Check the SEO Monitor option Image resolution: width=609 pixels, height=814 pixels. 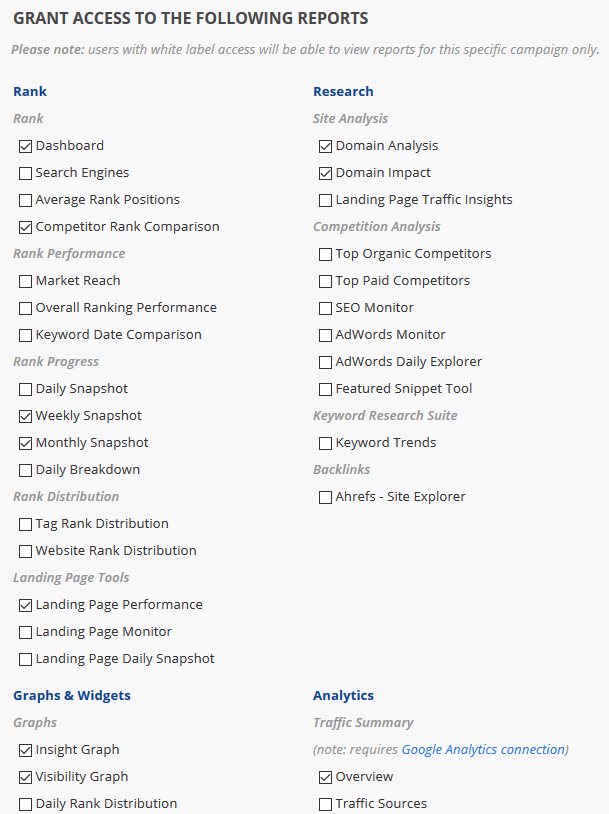point(326,308)
